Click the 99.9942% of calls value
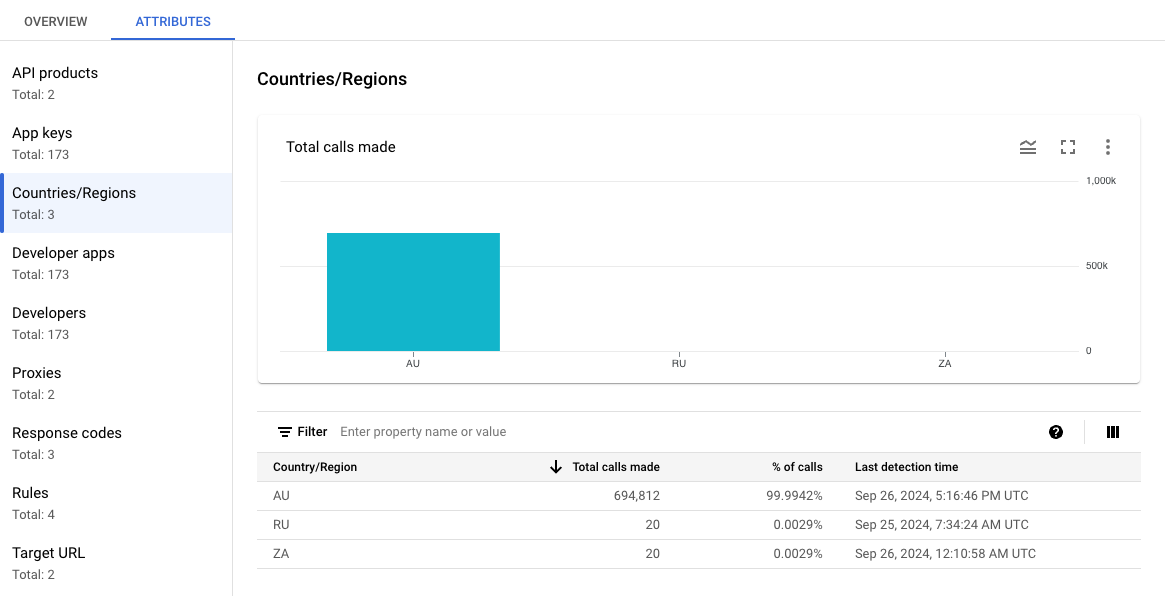Viewport: 1166px width, 596px height. click(x=794, y=496)
